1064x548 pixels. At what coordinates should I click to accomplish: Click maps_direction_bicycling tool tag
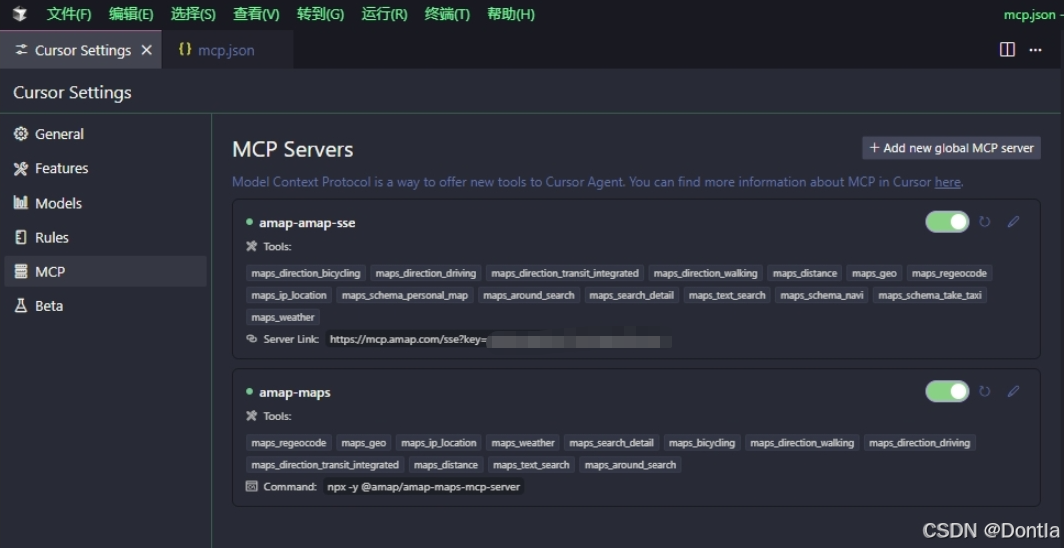(306, 273)
